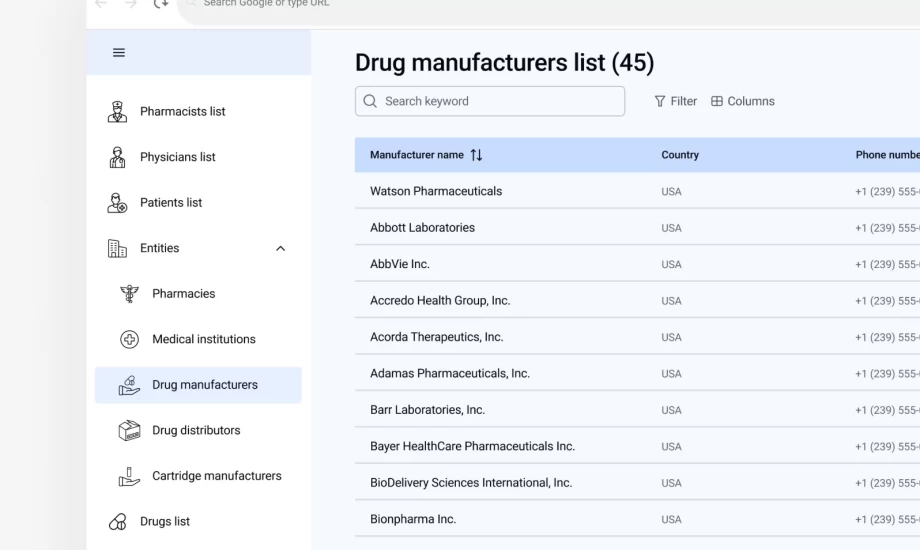
Task: Click the Phone number column header
Action: tap(887, 155)
